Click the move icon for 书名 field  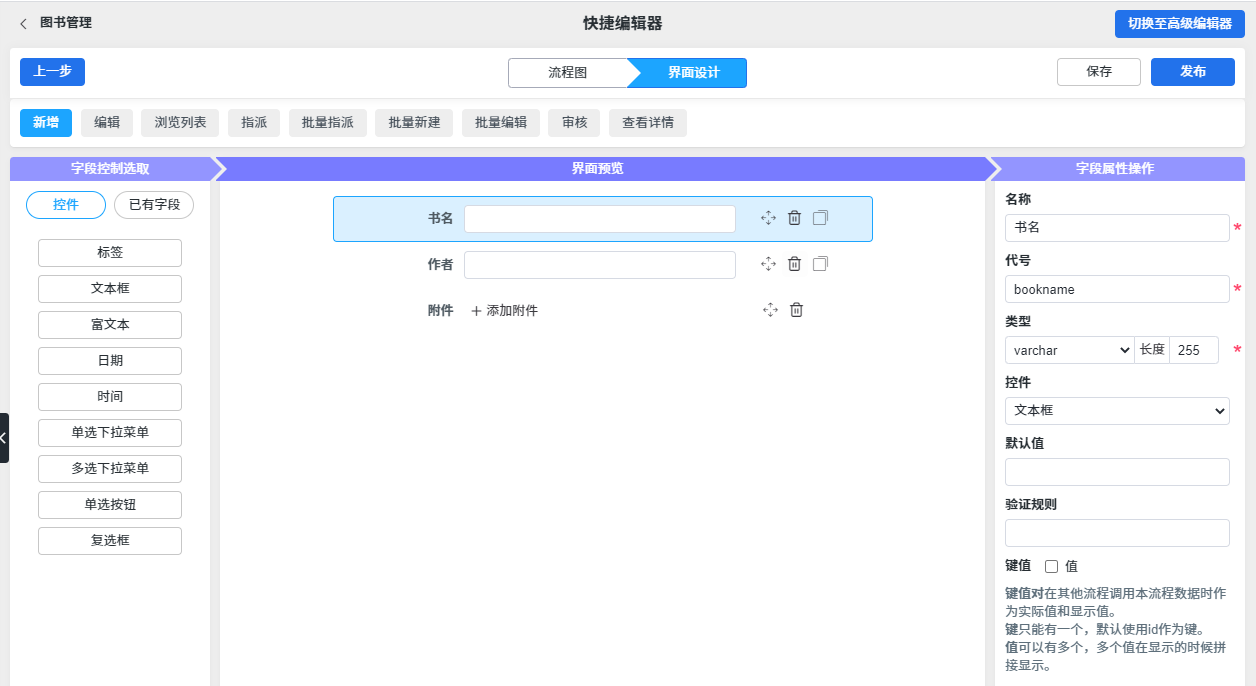(768, 218)
